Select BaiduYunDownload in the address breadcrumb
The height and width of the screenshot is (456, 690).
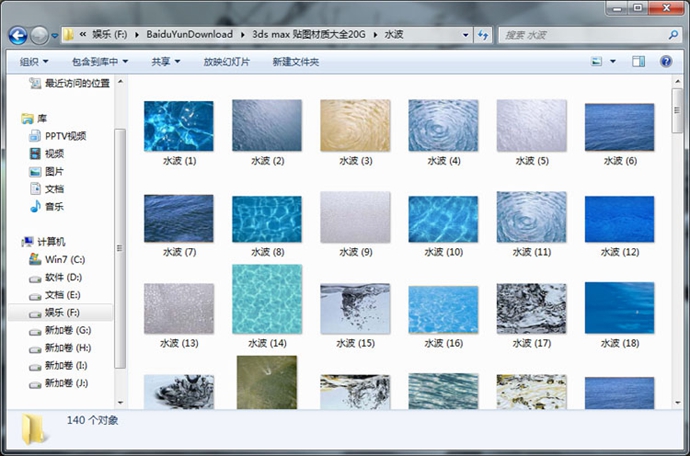tap(190, 34)
